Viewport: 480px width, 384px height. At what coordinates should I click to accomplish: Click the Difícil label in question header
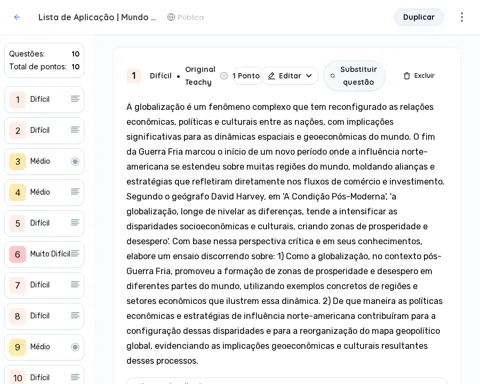161,76
